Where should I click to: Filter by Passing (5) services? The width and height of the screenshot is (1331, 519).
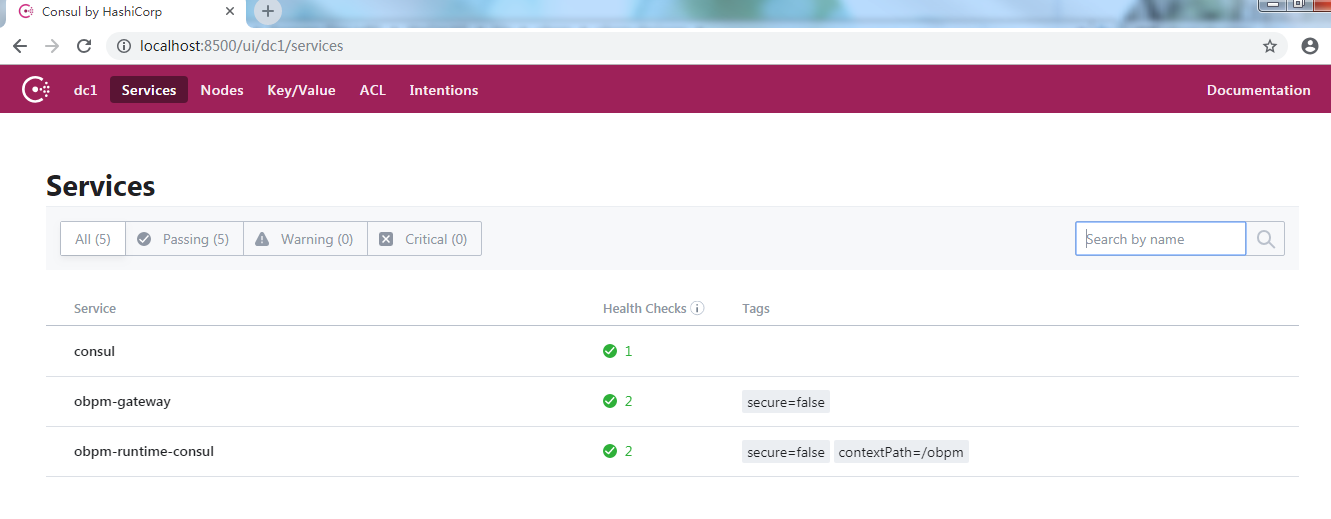[x=184, y=239]
